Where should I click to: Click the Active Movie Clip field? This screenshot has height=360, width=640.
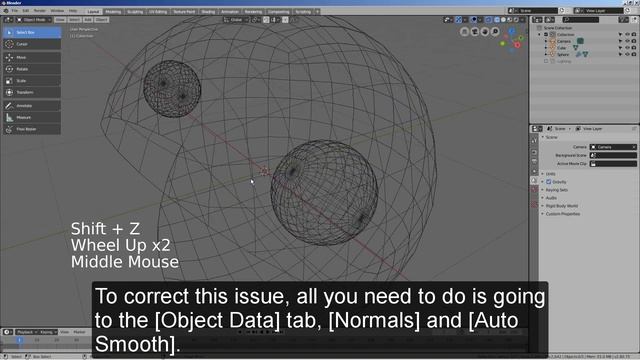613,164
